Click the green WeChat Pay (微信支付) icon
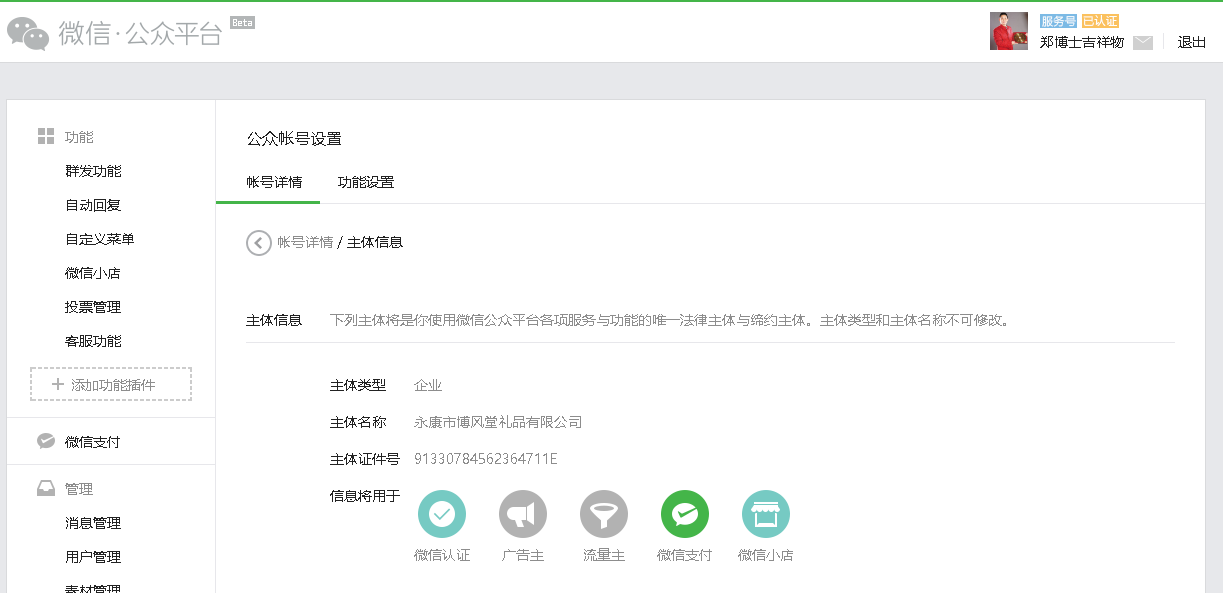 [685, 514]
